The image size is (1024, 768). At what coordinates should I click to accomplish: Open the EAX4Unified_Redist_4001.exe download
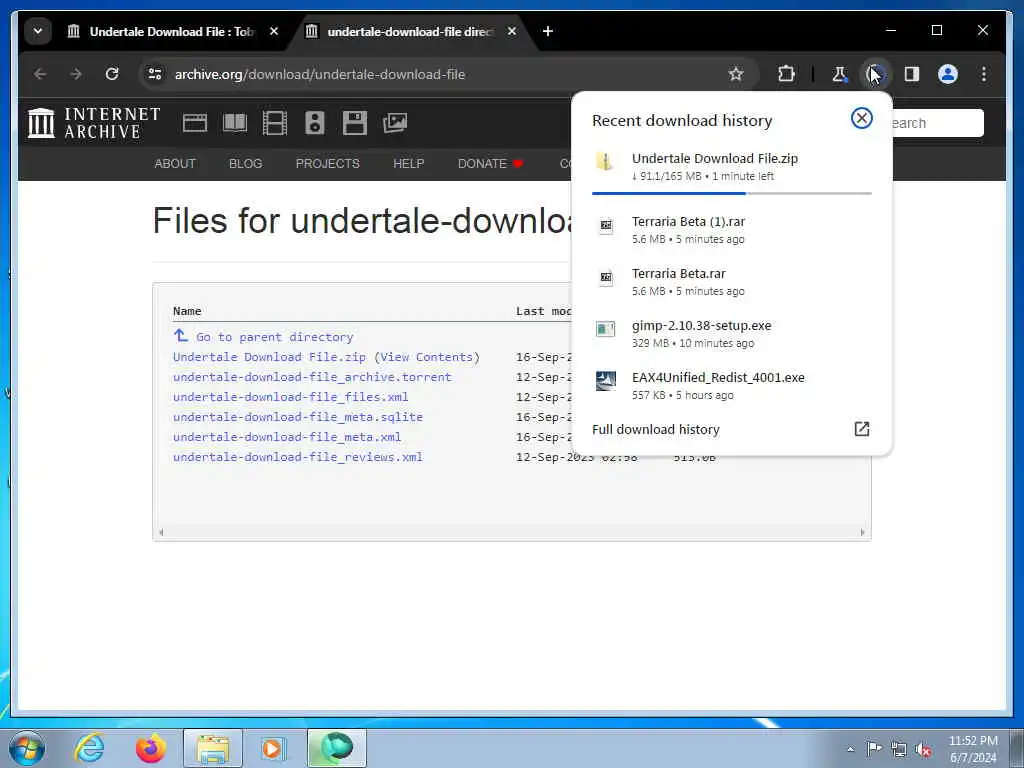(x=731, y=385)
